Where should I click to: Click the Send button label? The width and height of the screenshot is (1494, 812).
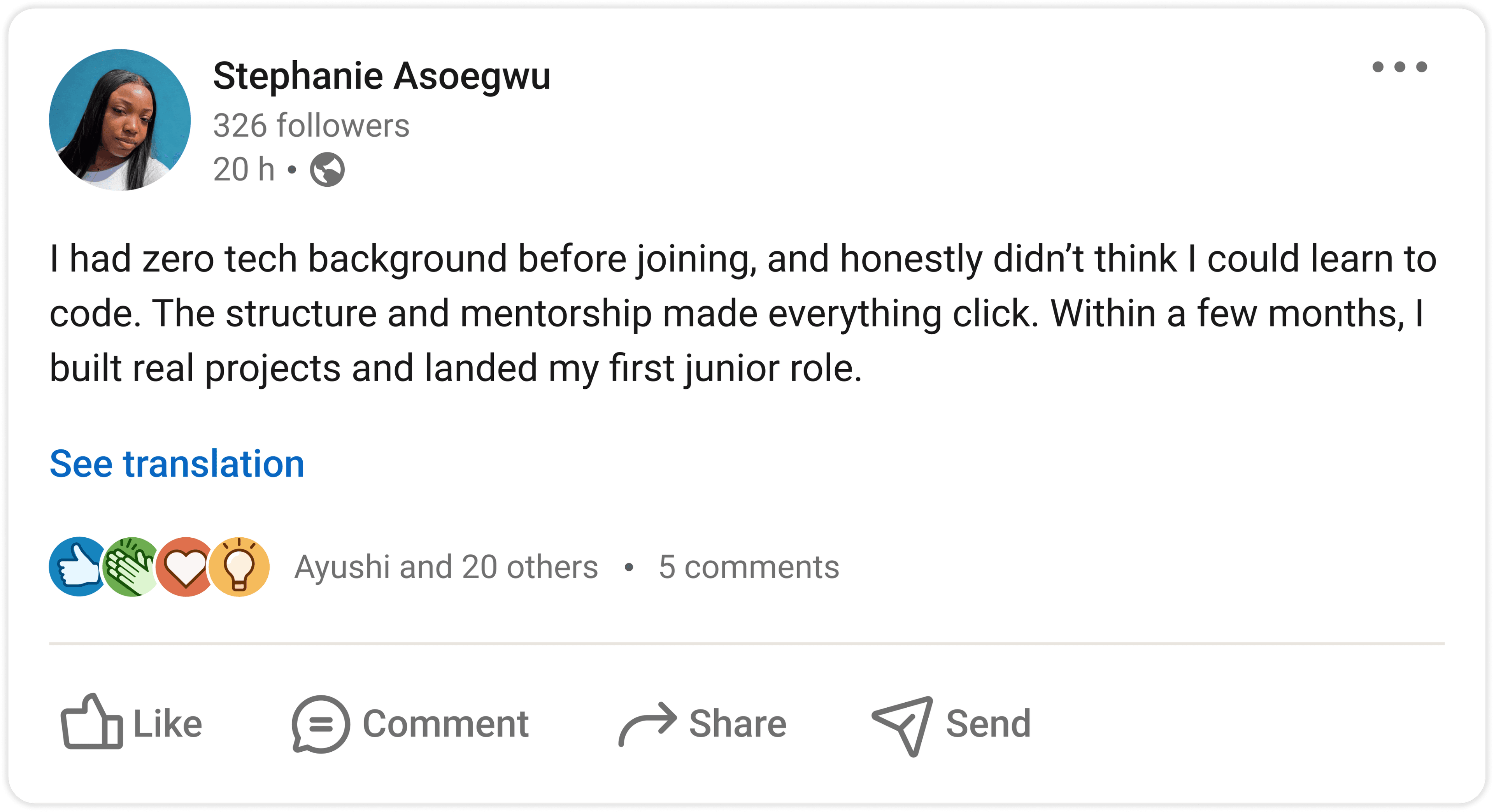click(988, 724)
